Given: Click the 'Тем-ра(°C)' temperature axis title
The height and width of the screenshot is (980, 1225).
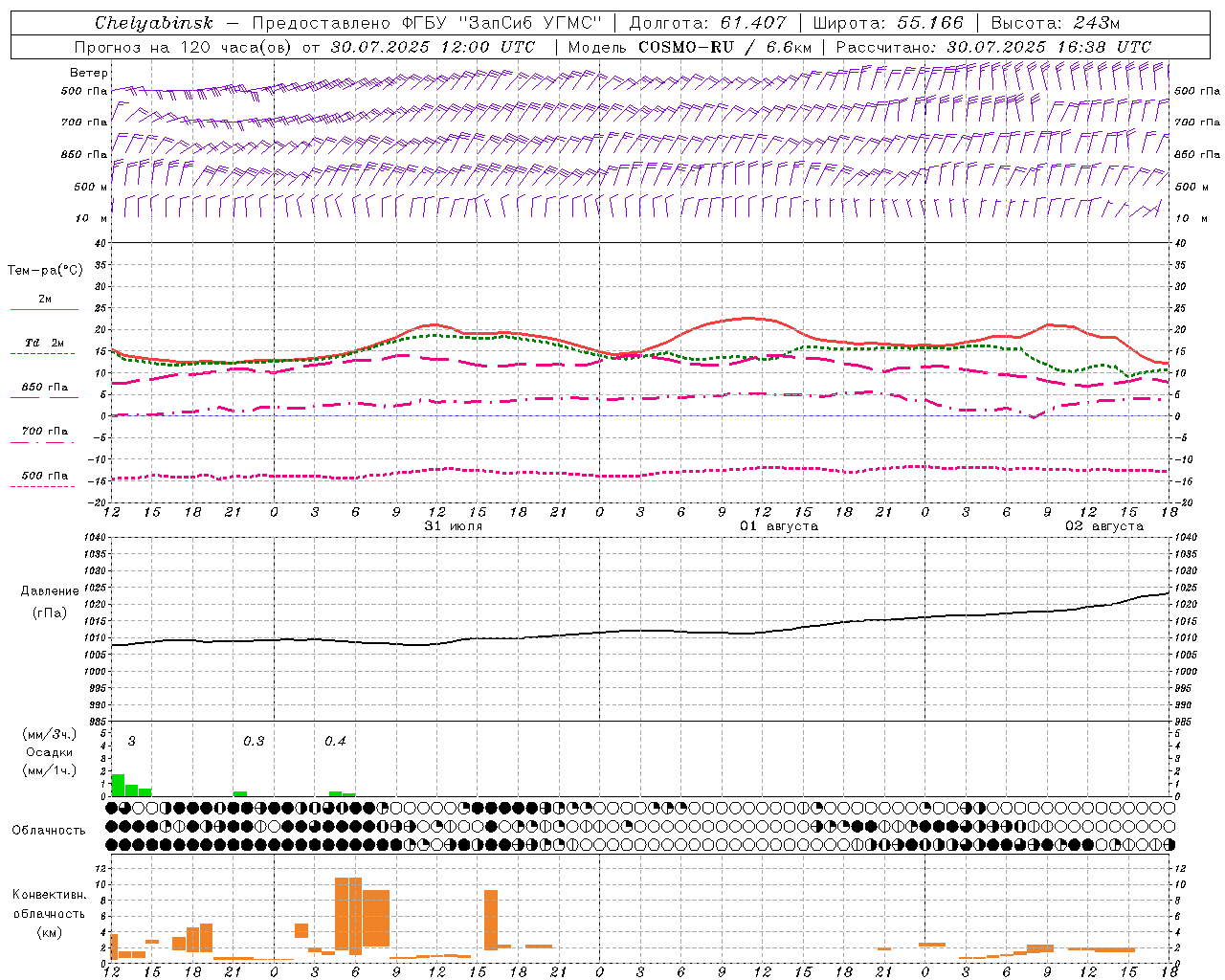Looking at the screenshot, I should (45, 270).
